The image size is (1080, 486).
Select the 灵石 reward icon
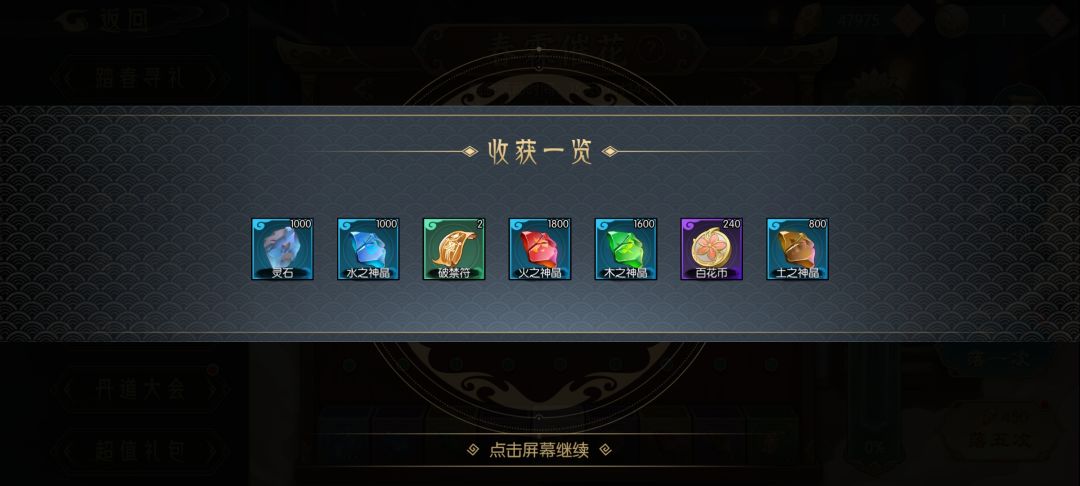(282, 249)
